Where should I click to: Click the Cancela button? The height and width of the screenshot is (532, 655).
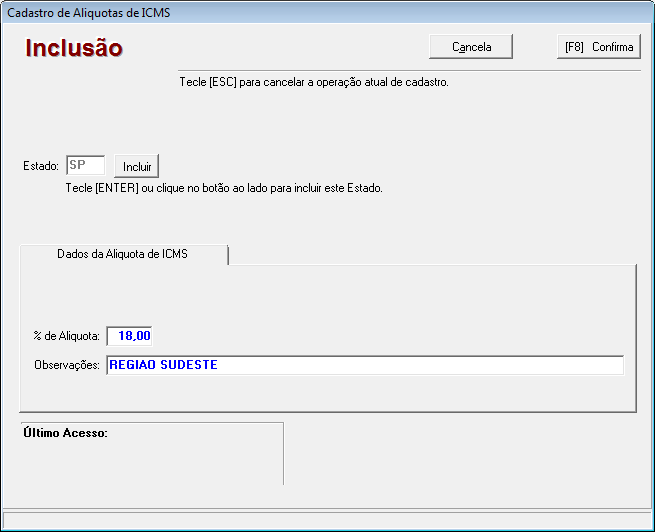tap(471, 47)
